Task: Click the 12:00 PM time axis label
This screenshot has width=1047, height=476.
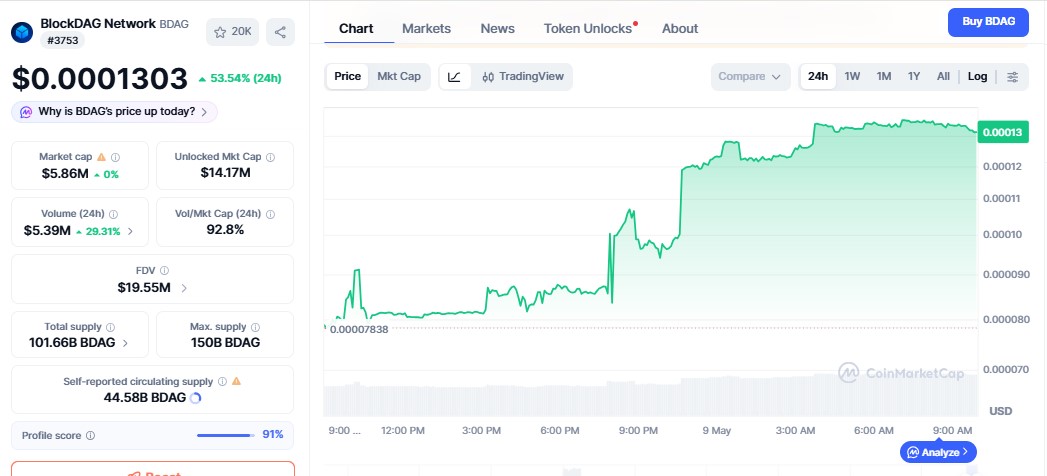Action: 403,431
